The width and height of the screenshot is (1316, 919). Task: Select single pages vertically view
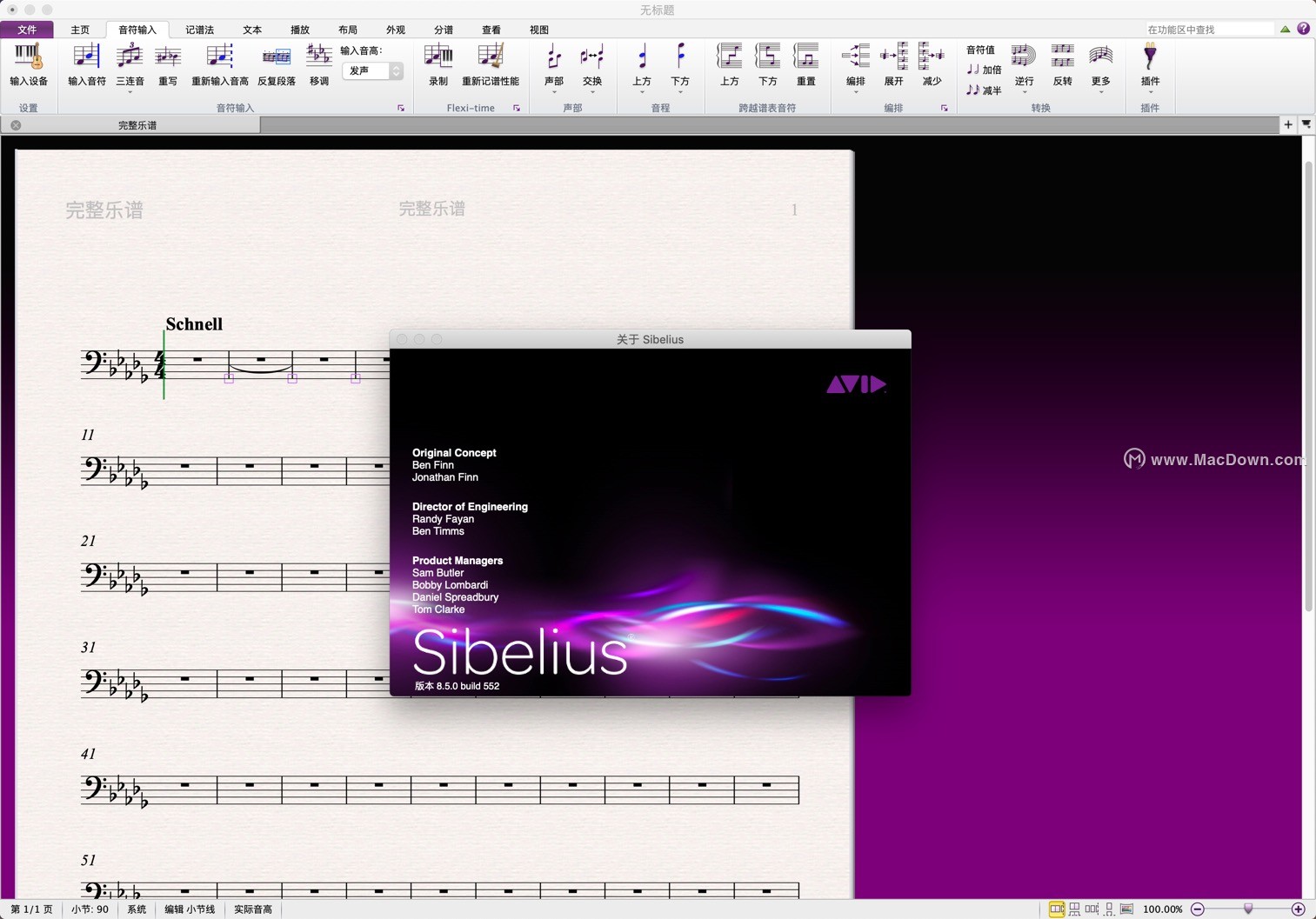pyautogui.click(x=1109, y=909)
